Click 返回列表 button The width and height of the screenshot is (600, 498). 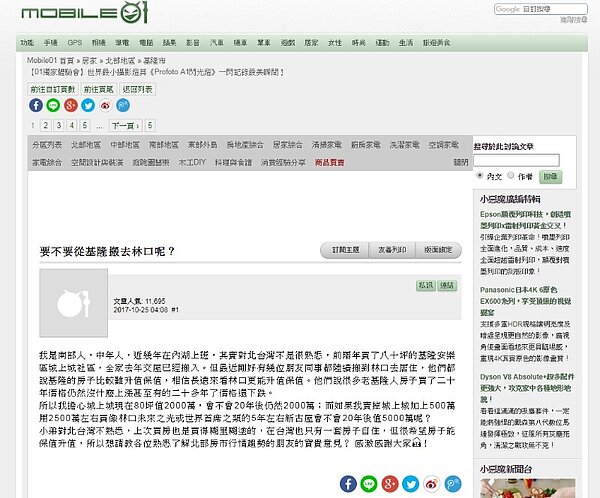click(x=137, y=89)
